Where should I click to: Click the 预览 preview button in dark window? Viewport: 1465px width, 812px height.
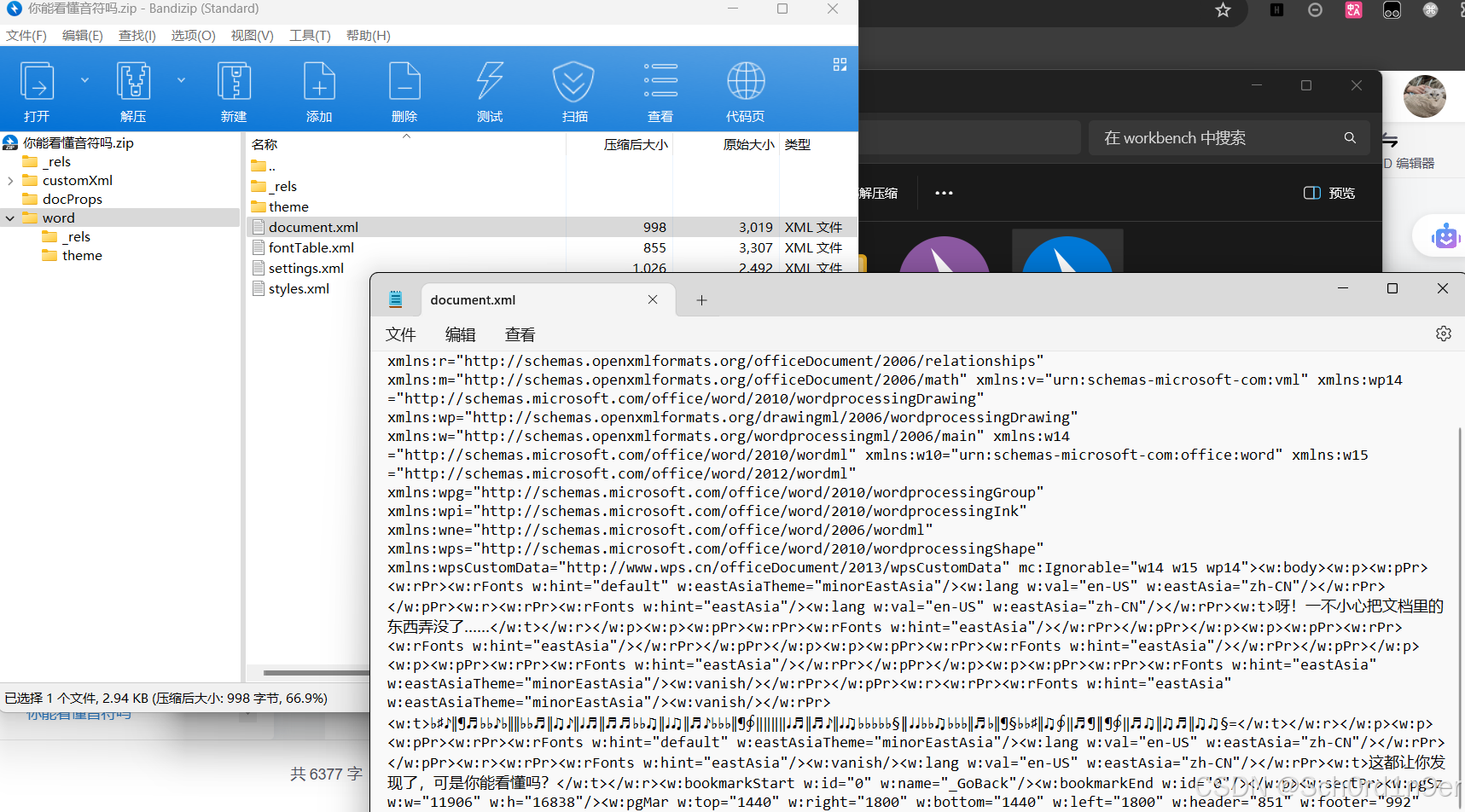click(1329, 193)
